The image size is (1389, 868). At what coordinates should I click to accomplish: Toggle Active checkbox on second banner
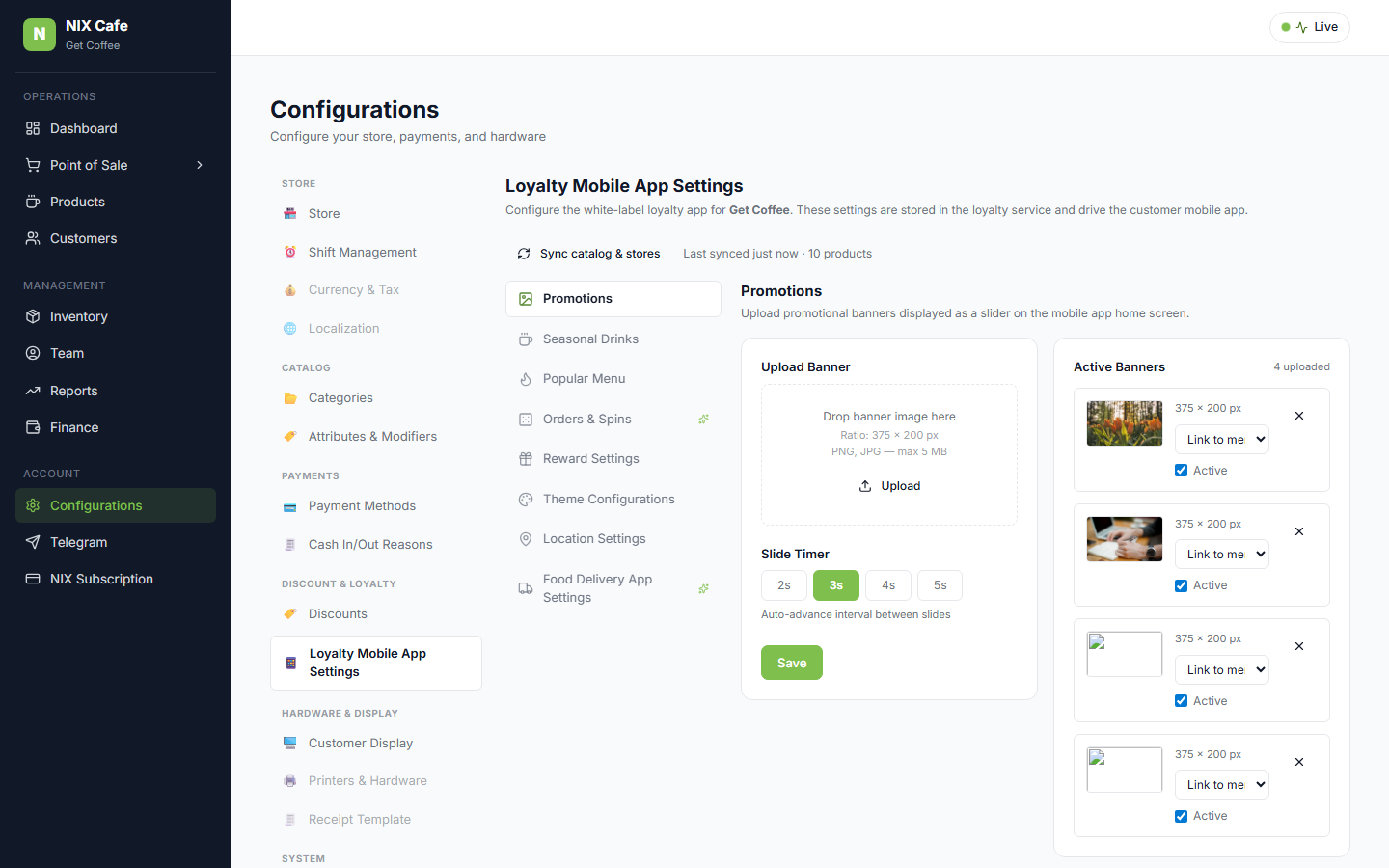[1181, 585]
